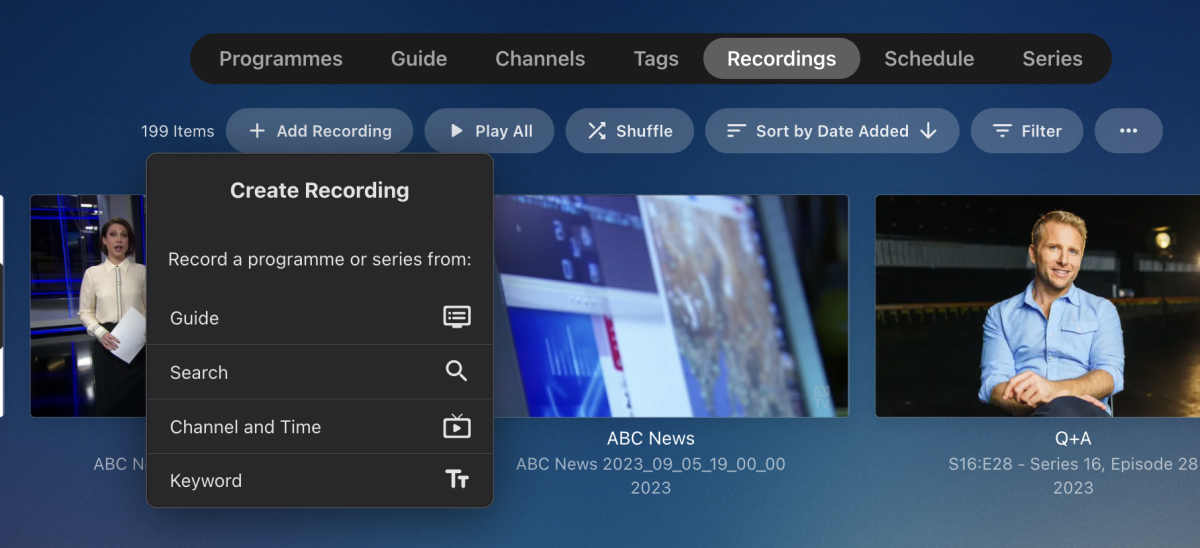The width and height of the screenshot is (1200, 548).
Task: Go to the Tags tab
Action: click(656, 59)
